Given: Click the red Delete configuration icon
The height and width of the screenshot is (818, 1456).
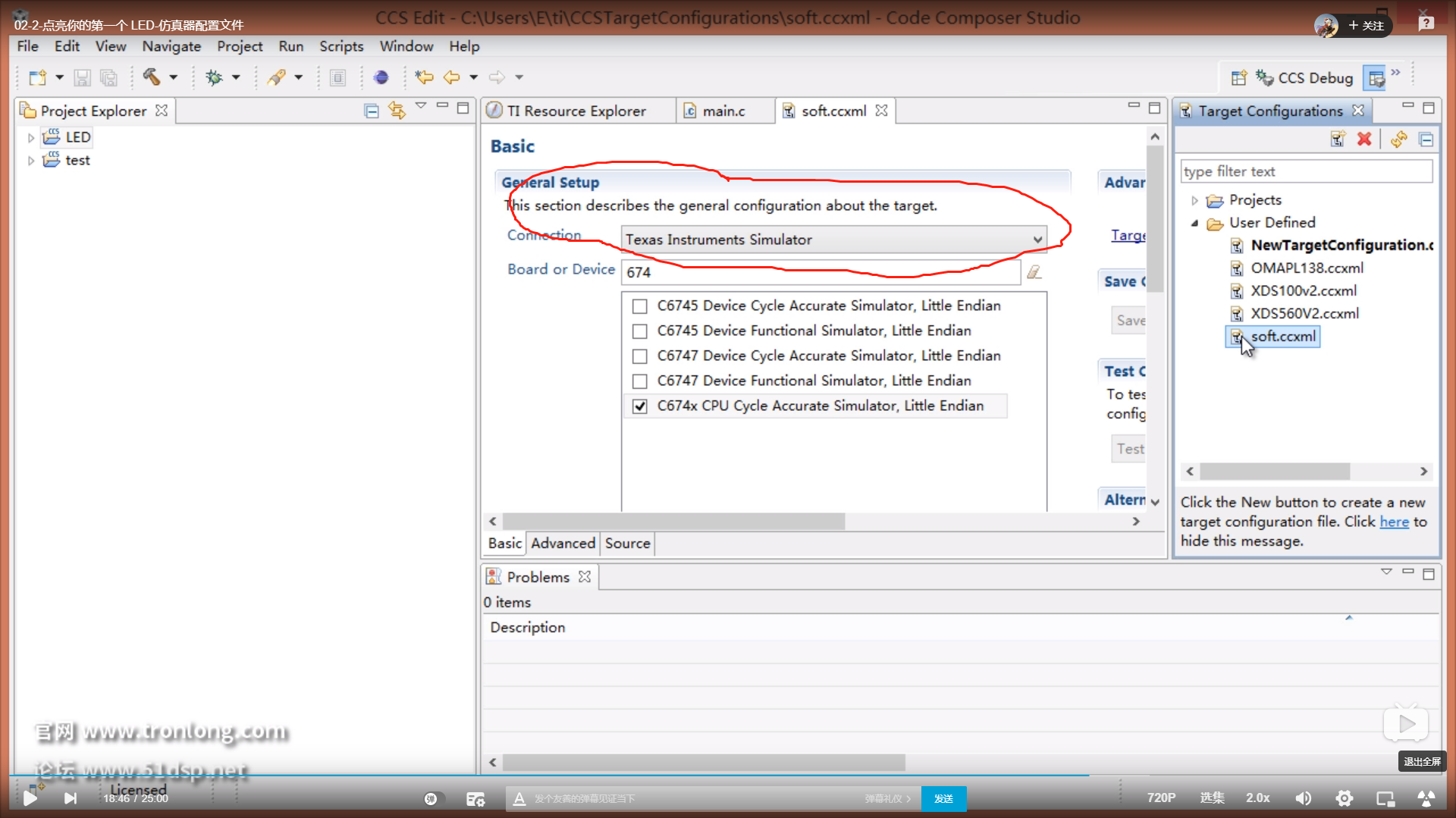Looking at the screenshot, I should tap(1364, 139).
